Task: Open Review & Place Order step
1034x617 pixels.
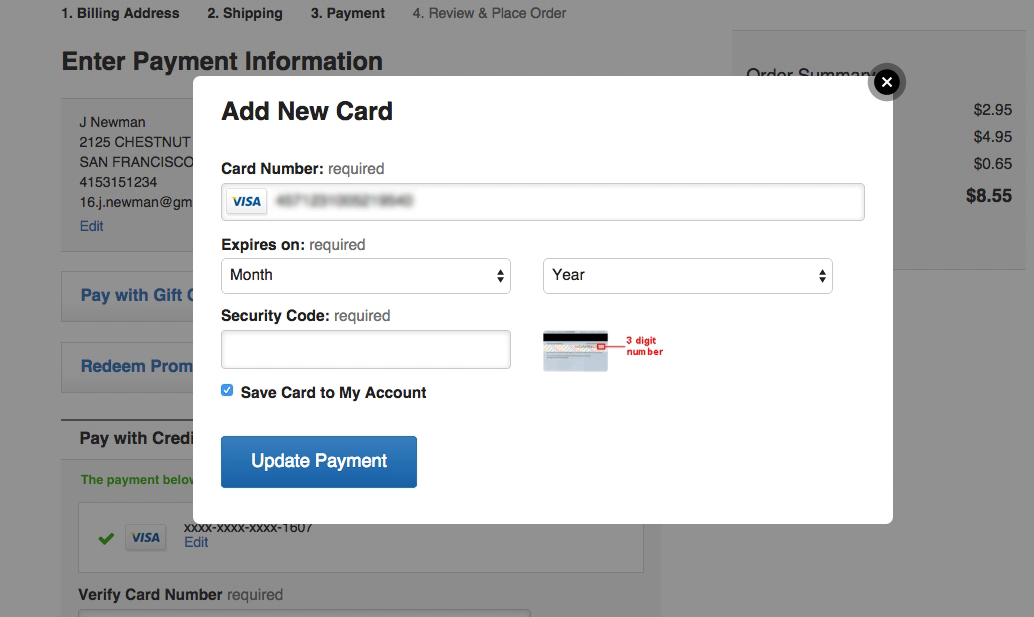Action: (x=489, y=14)
